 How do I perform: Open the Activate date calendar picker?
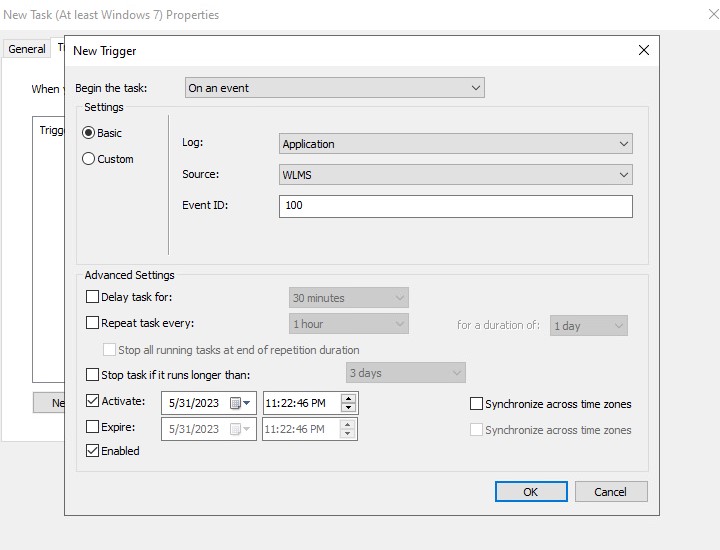[x=241, y=403]
